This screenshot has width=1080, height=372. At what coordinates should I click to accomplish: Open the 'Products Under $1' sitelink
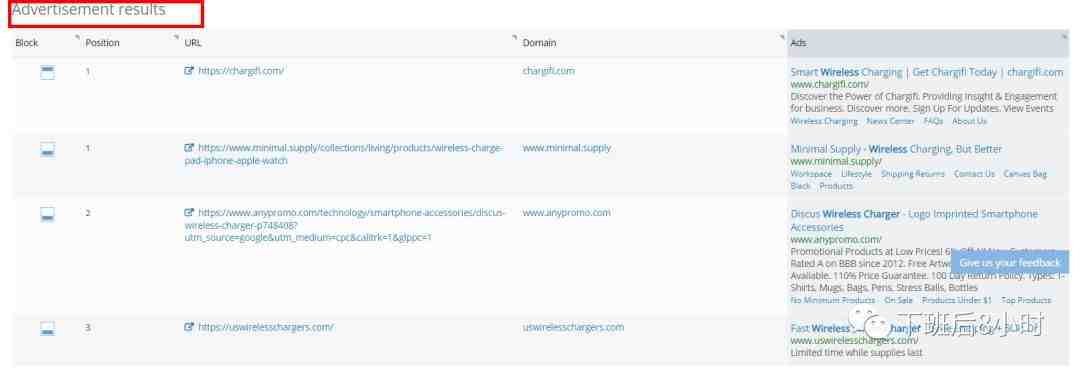pyautogui.click(x=957, y=300)
